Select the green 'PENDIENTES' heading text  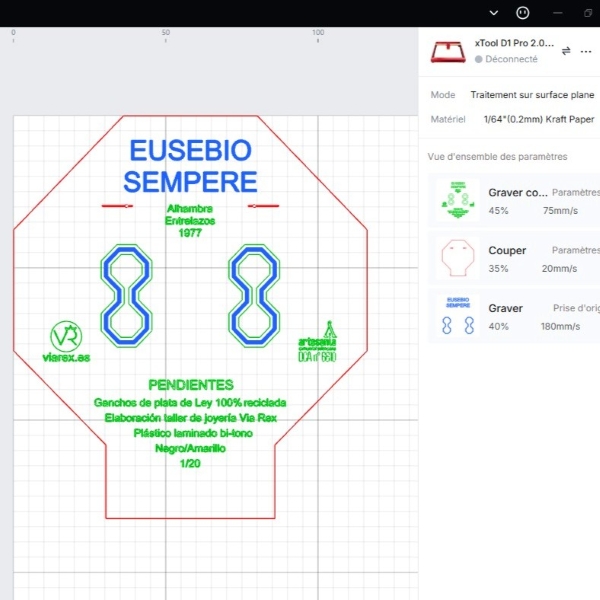point(190,385)
